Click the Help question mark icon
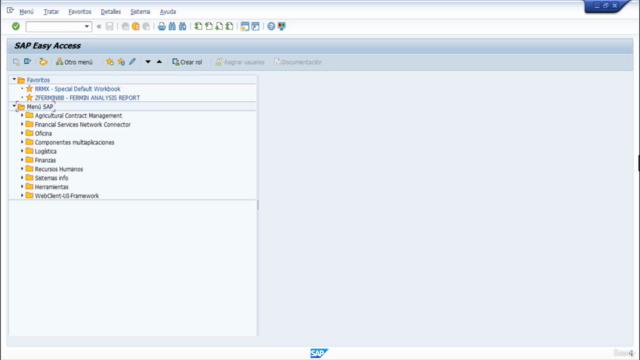The width and height of the screenshot is (640, 360). tap(271, 27)
